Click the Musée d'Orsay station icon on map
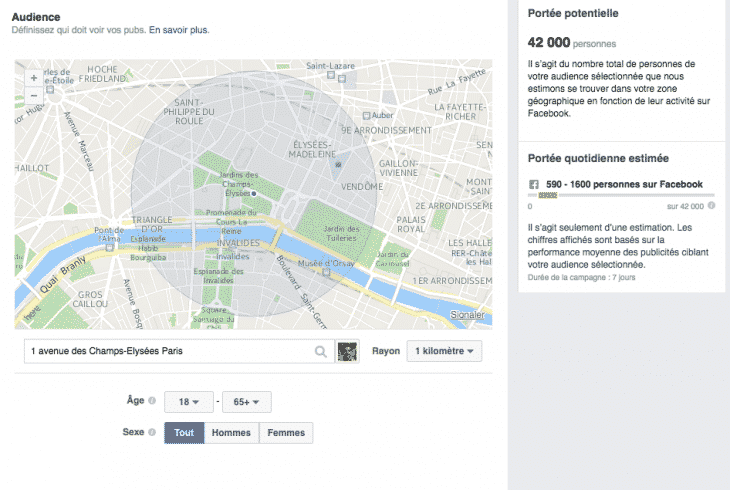 coord(326,272)
